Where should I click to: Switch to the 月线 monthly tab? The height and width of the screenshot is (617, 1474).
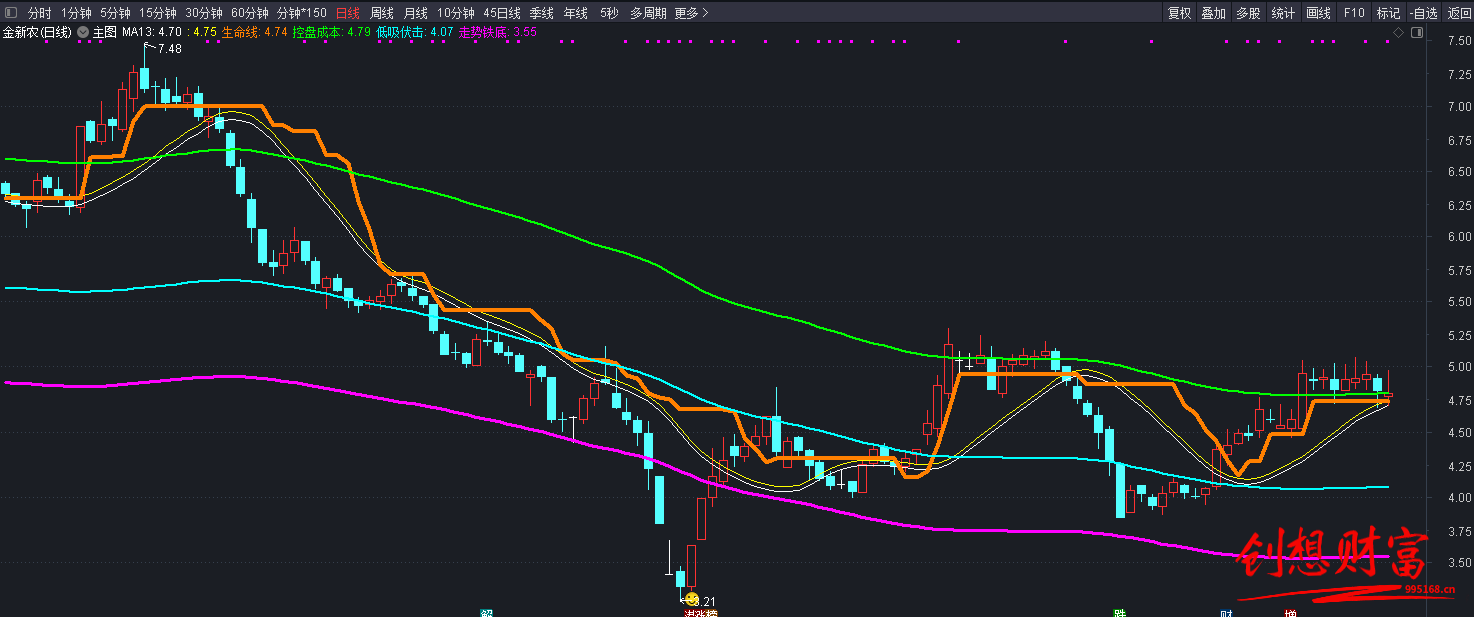[416, 13]
